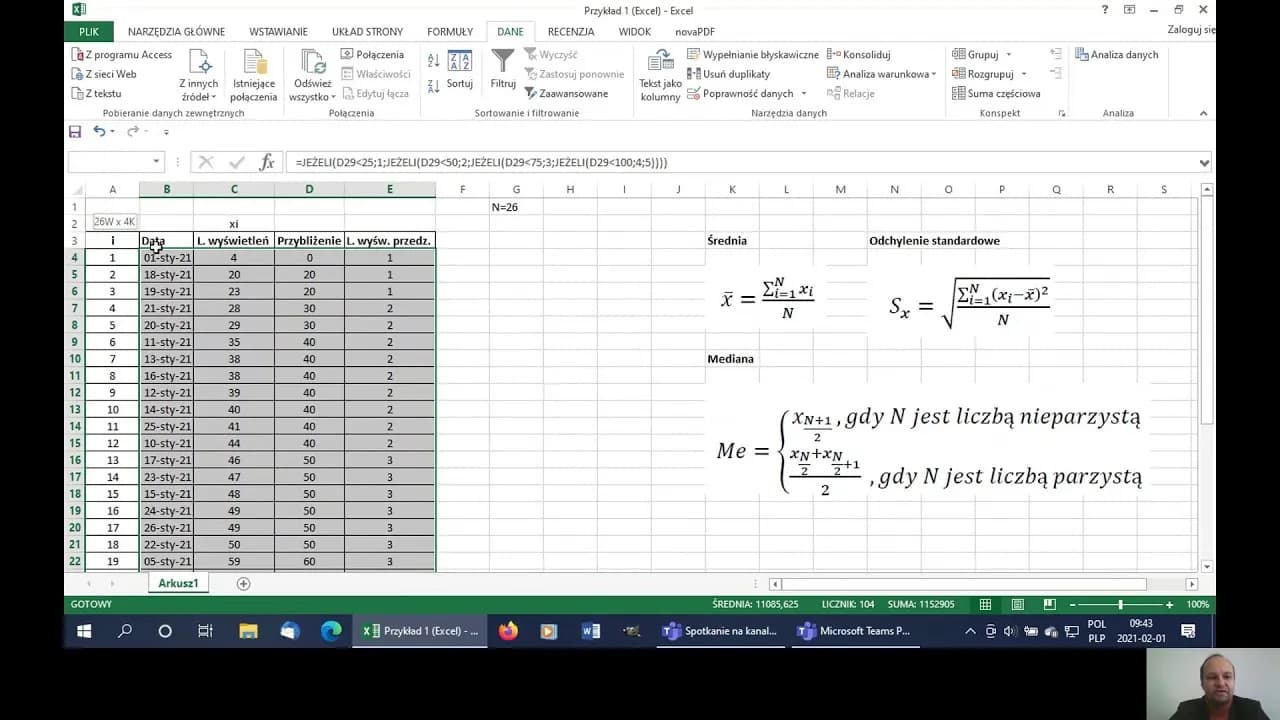Click the Sortuj sort dialog icon
1280x720 pixels.
(x=460, y=63)
